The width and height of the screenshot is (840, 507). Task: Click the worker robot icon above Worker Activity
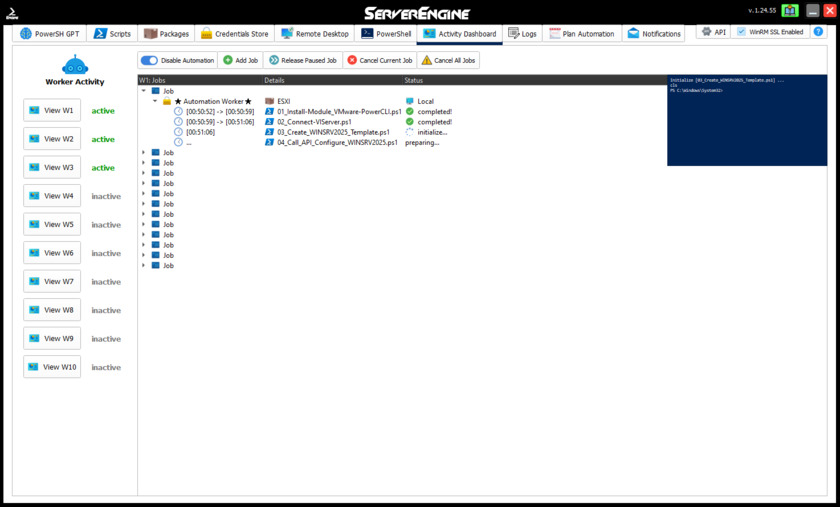click(x=75, y=65)
